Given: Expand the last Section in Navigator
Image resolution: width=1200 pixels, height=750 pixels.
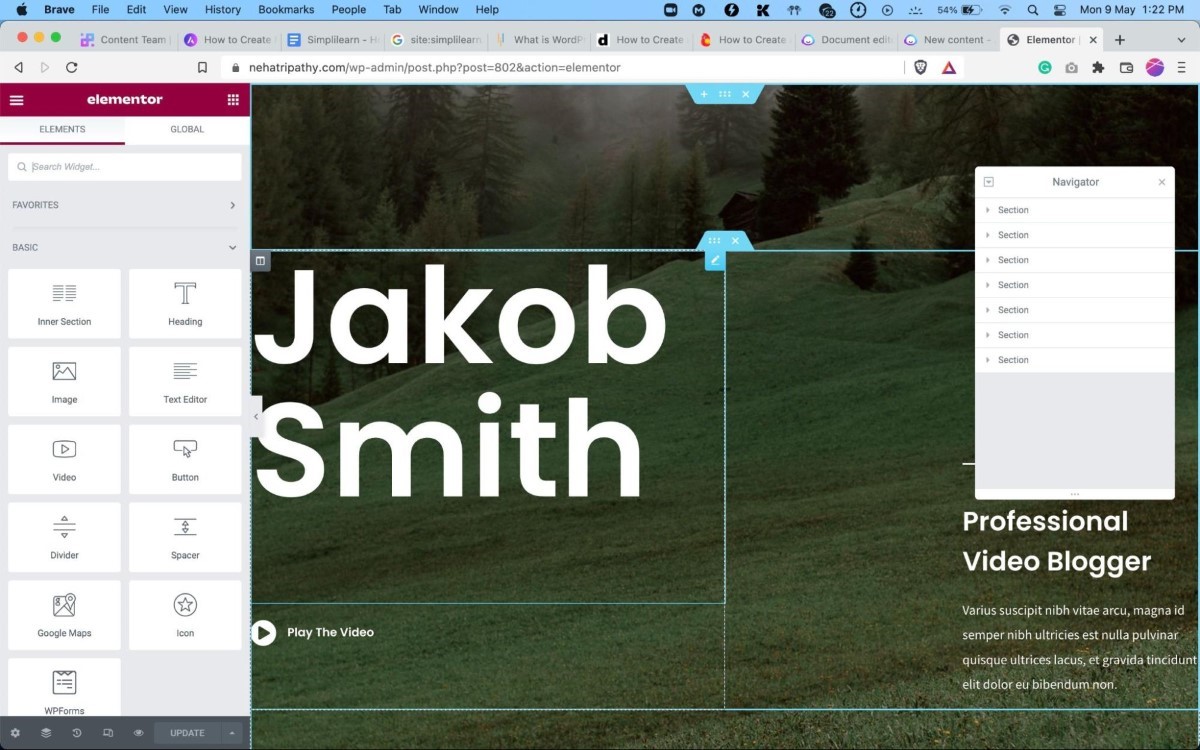Looking at the screenshot, I should coord(987,360).
